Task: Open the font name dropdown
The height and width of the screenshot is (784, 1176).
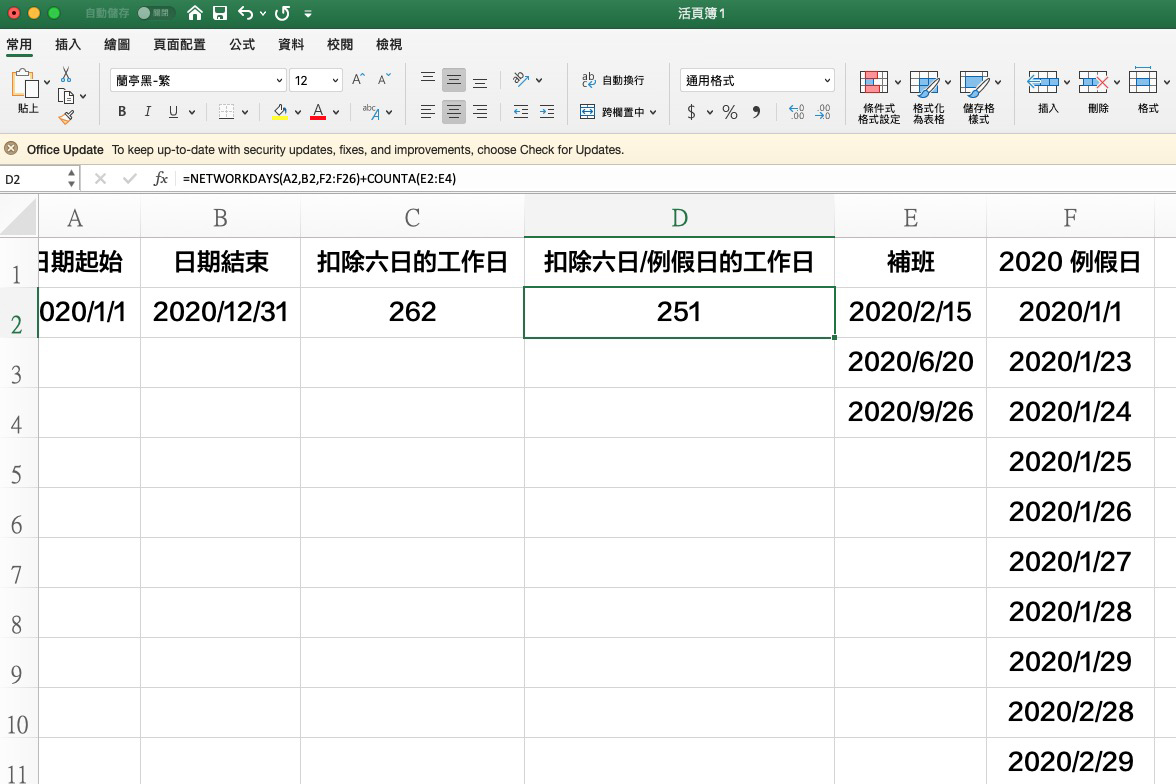Action: pyautogui.click(x=278, y=79)
